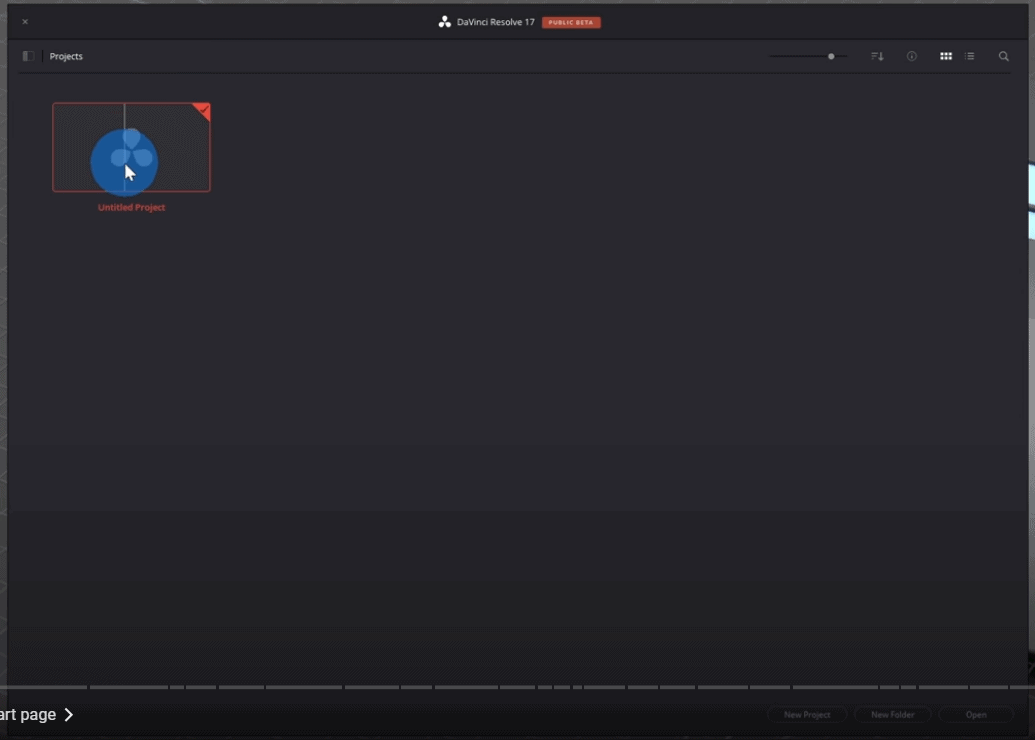Switch to list view

970,56
